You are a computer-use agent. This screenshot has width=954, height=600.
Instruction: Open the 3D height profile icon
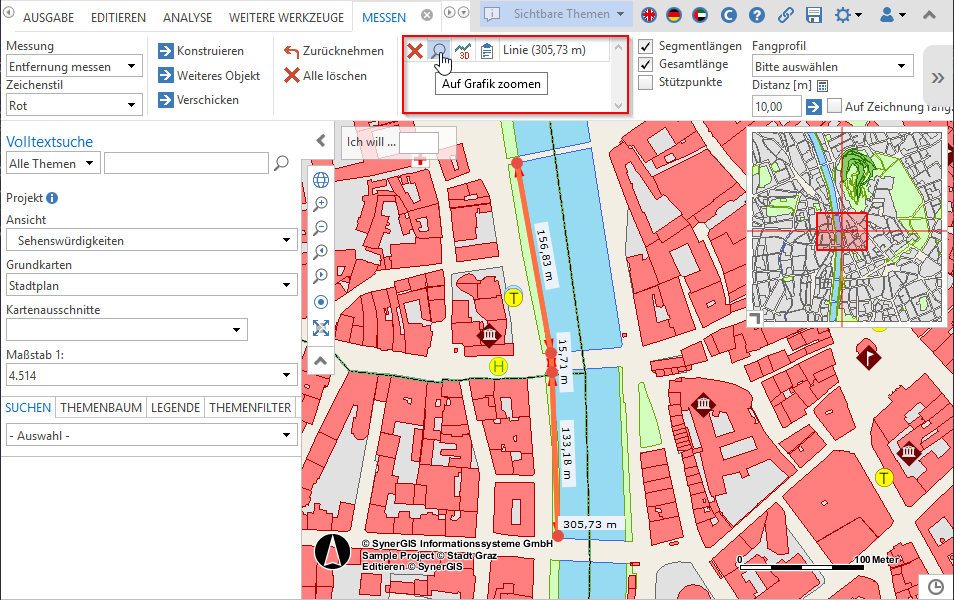463,50
